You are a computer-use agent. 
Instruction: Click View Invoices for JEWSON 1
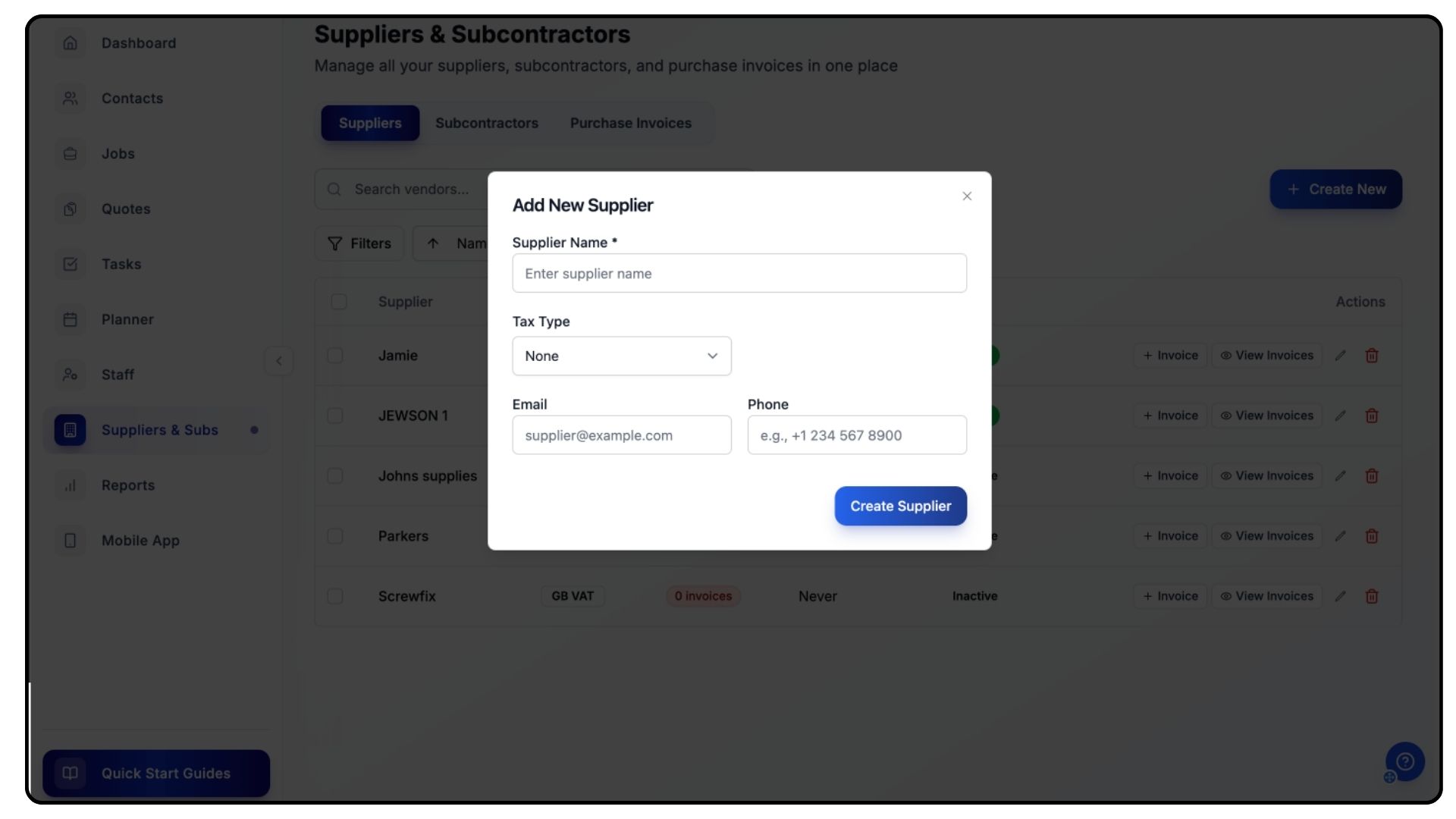[x=1266, y=416]
